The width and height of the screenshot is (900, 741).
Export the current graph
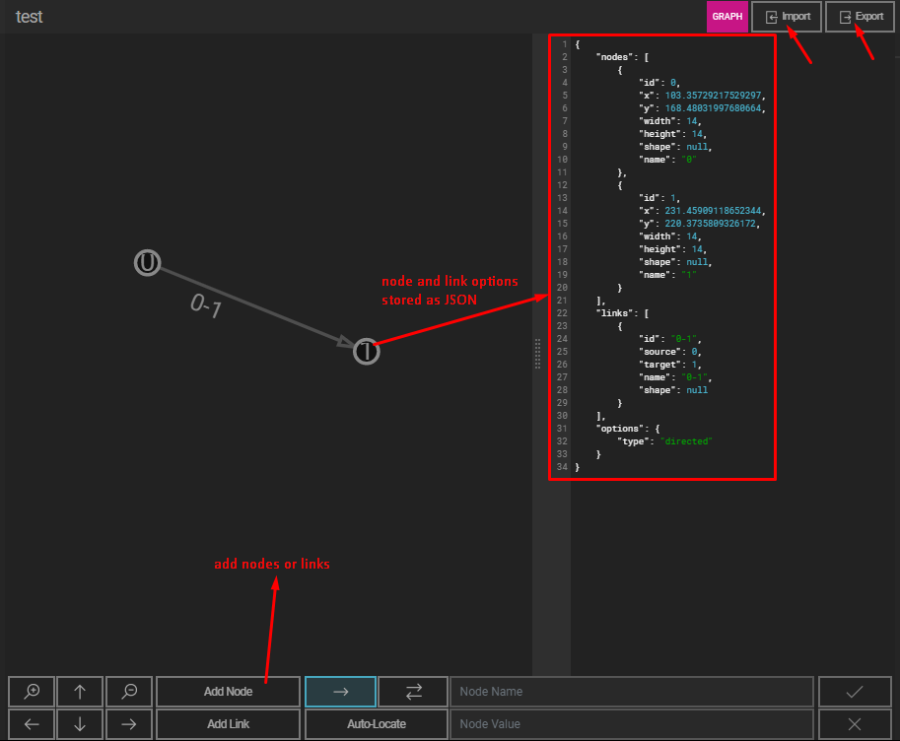pyautogui.click(x=859, y=17)
